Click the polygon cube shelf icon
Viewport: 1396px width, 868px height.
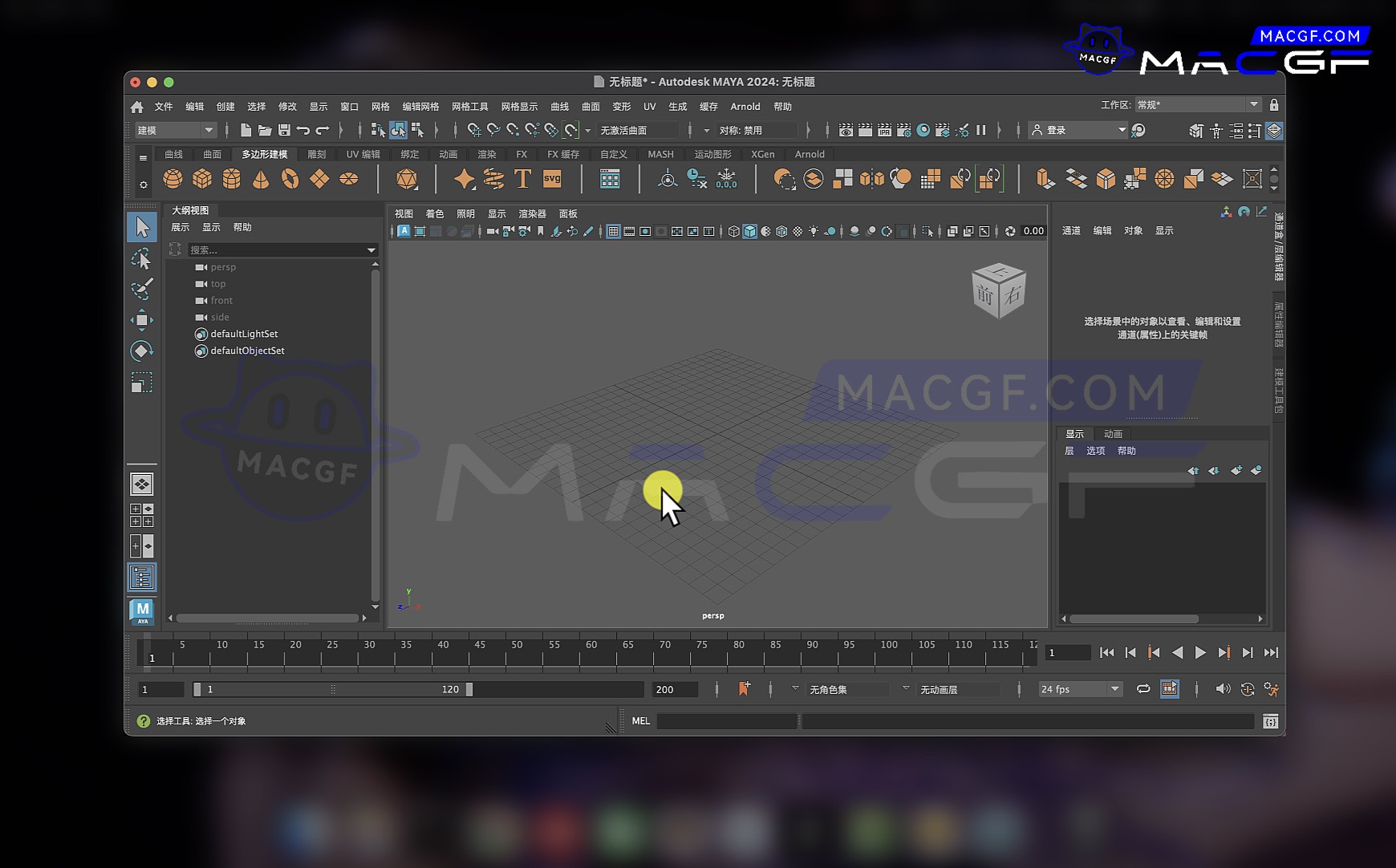click(x=202, y=179)
